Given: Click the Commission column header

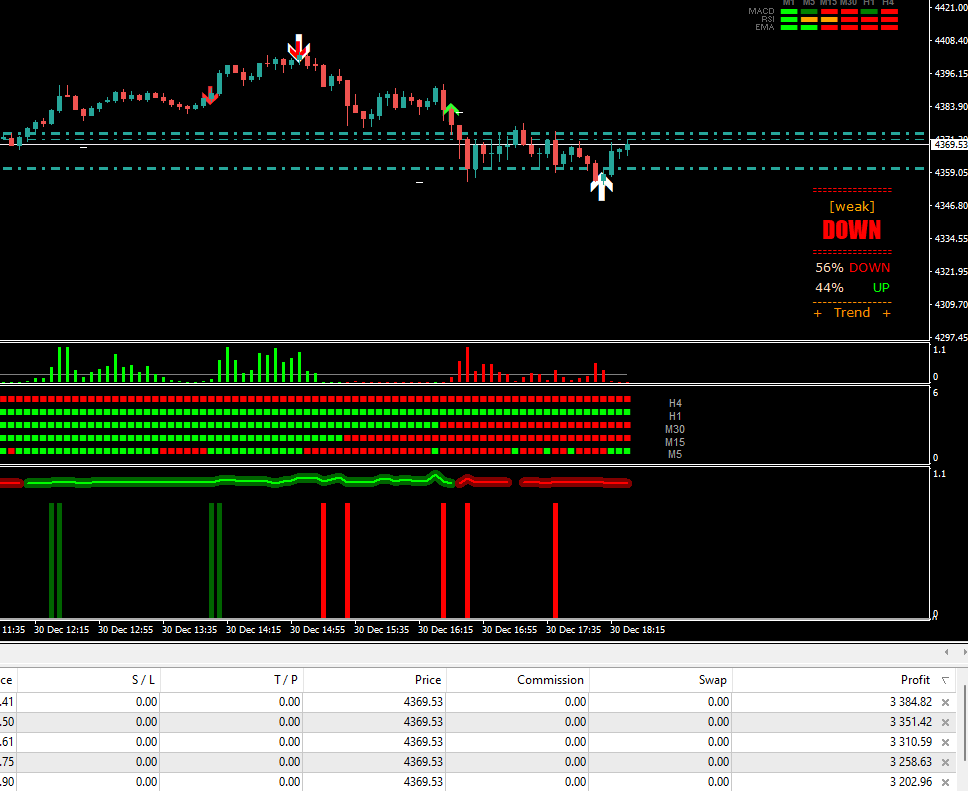Looking at the screenshot, I should pos(550,680).
